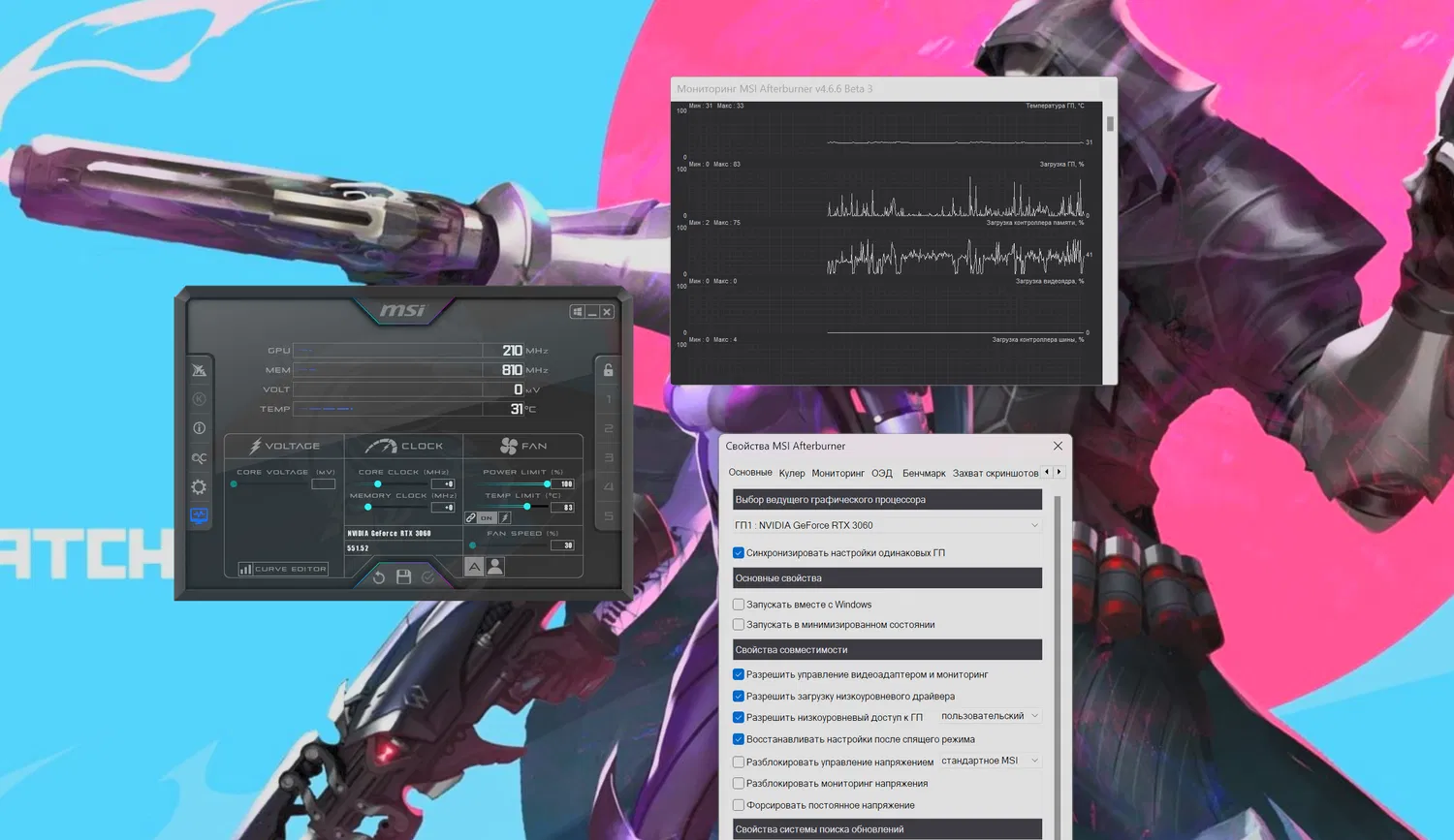
Task: Click the Kombustor stress test icon
Action: (199, 399)
